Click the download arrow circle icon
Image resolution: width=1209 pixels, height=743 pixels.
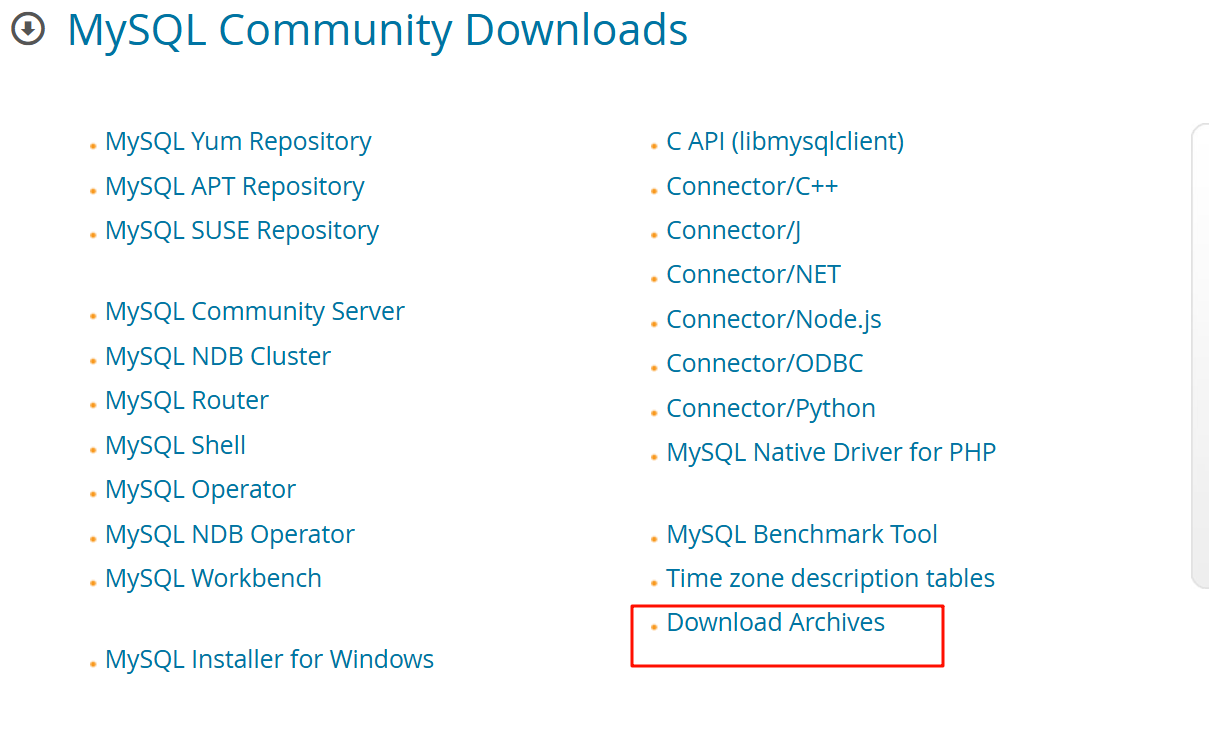coord(28,29)
